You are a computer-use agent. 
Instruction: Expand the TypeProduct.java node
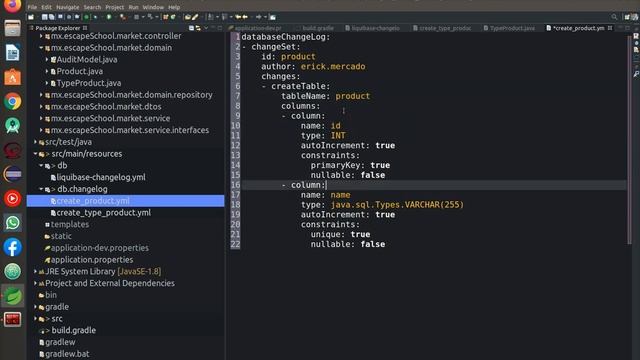click(47, 83)
